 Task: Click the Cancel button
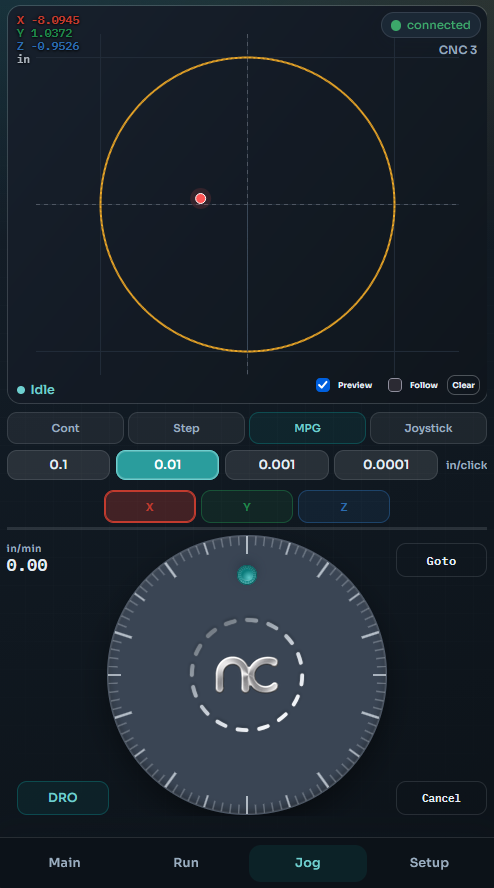point(441,798)
